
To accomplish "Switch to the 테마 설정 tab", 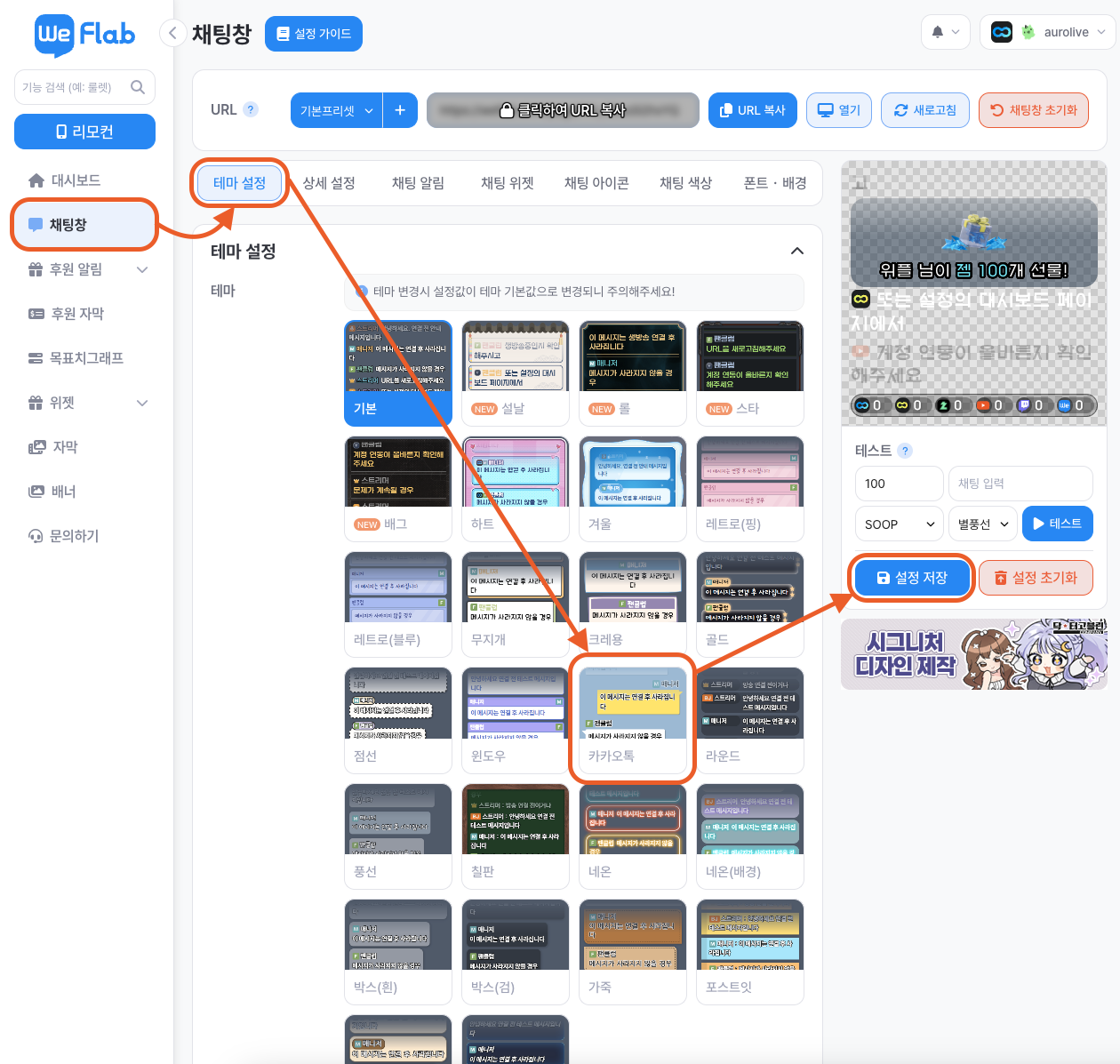I will click(x=239, y=183).
